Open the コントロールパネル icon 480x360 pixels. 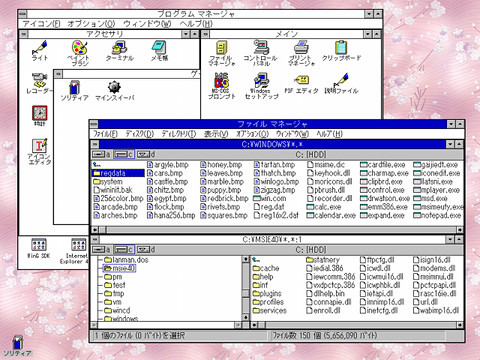point(261,47)
